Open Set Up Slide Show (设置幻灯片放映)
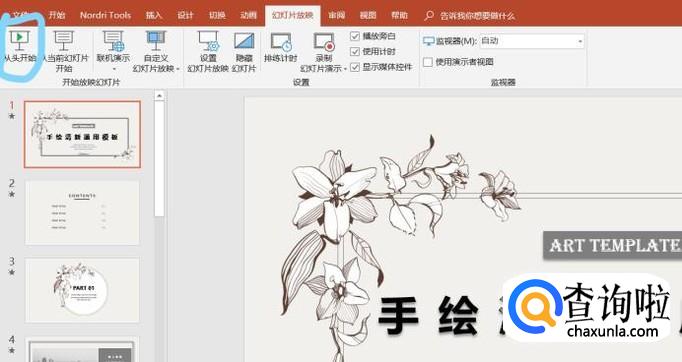The height and width of the screenshot is (362, 682). [208, 51]
